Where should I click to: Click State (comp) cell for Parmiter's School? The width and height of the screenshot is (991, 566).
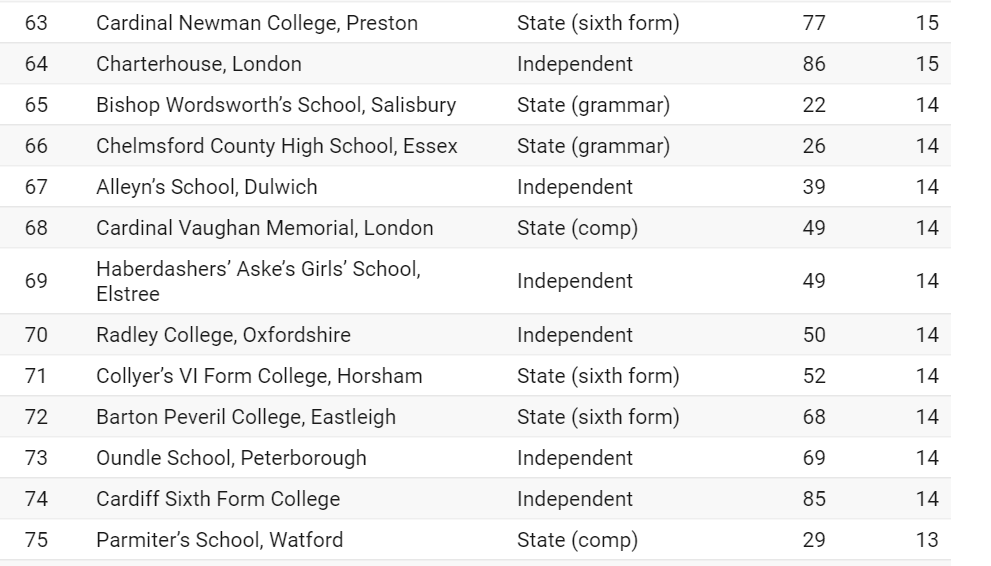[578, 540]
